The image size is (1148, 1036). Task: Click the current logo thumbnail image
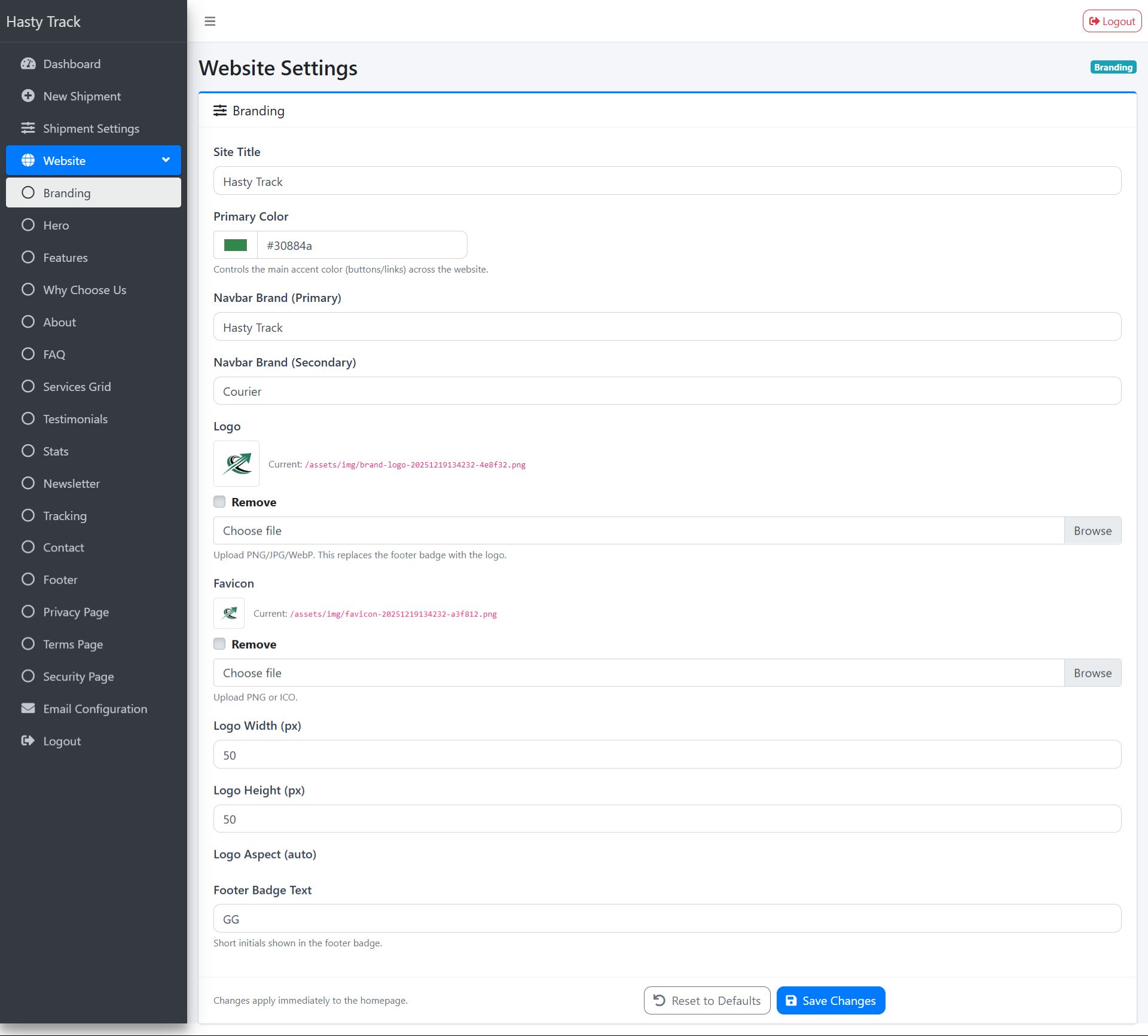click(x=237, y=463)
